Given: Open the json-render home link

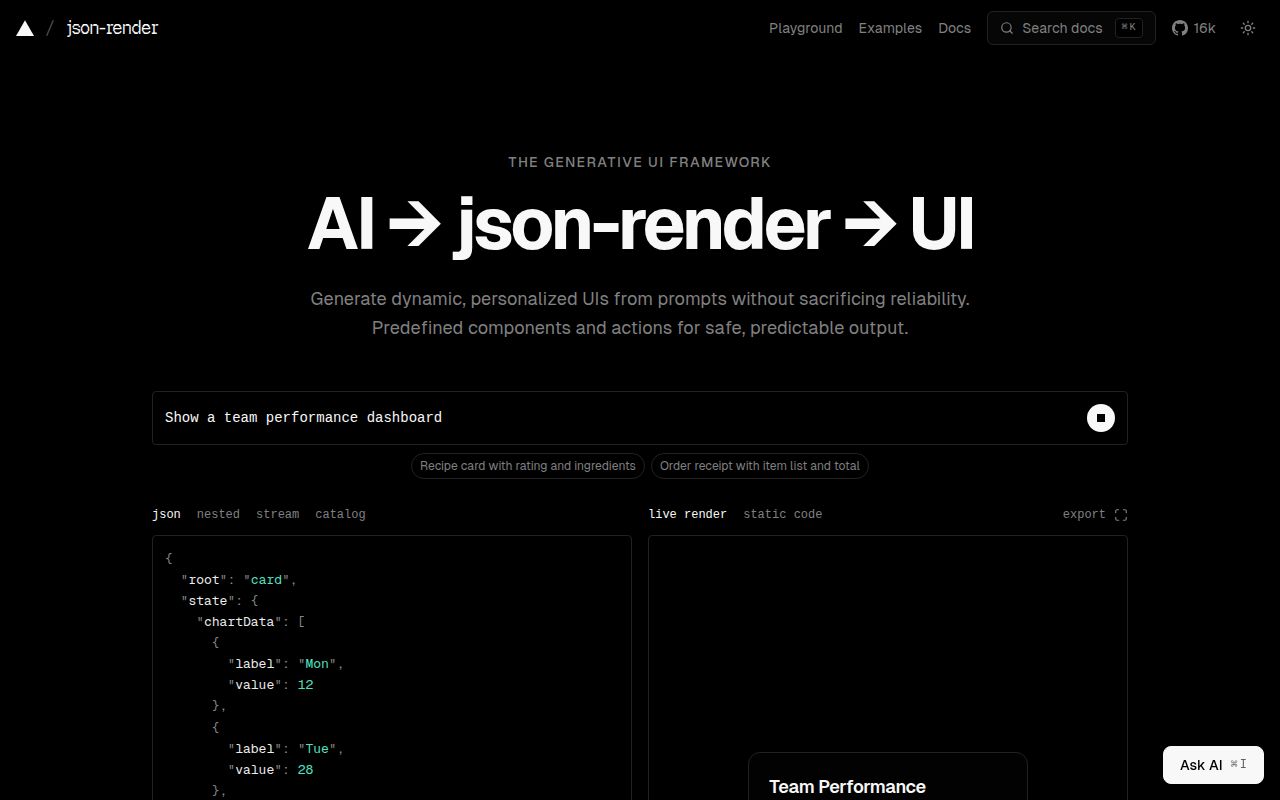Looking at the screenshot, I should point(112,28).
